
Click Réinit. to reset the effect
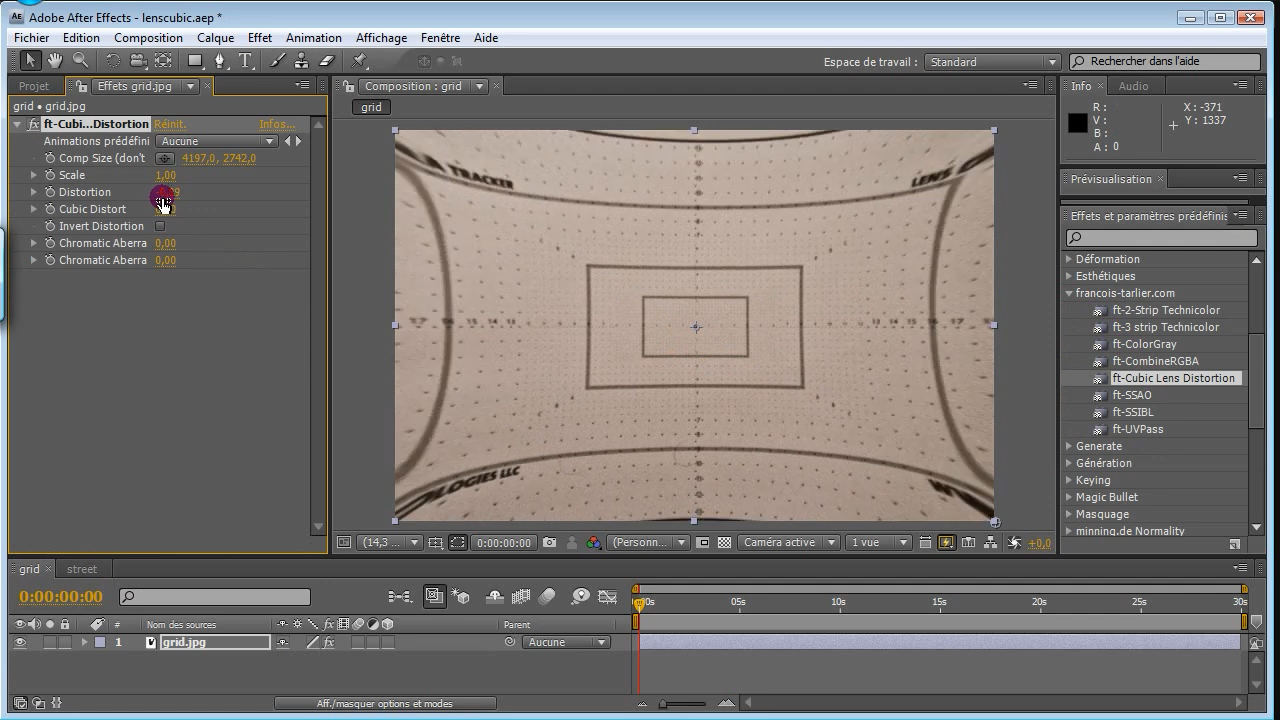(x=170, y=124)
